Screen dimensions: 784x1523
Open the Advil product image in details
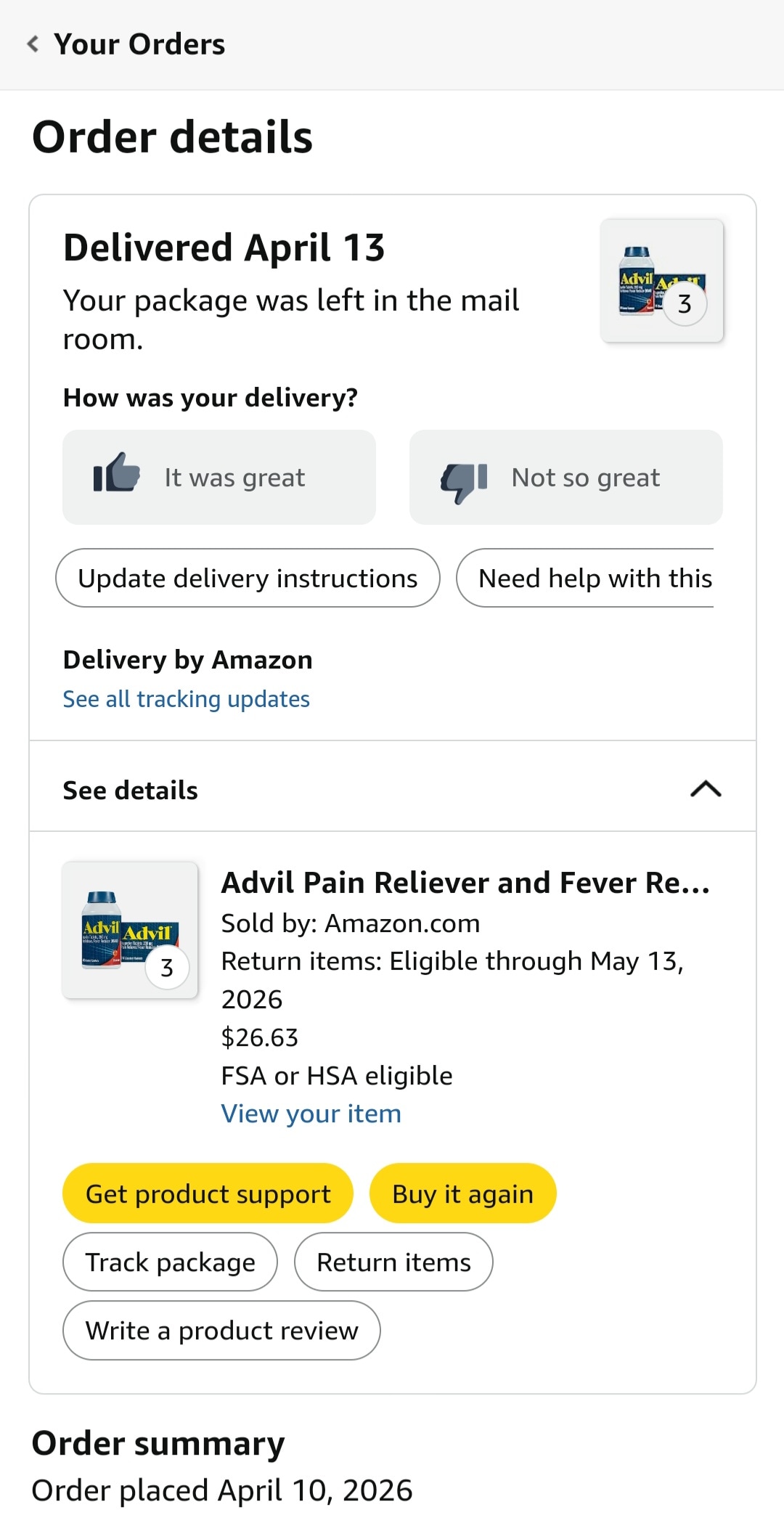tap(131, 930)
